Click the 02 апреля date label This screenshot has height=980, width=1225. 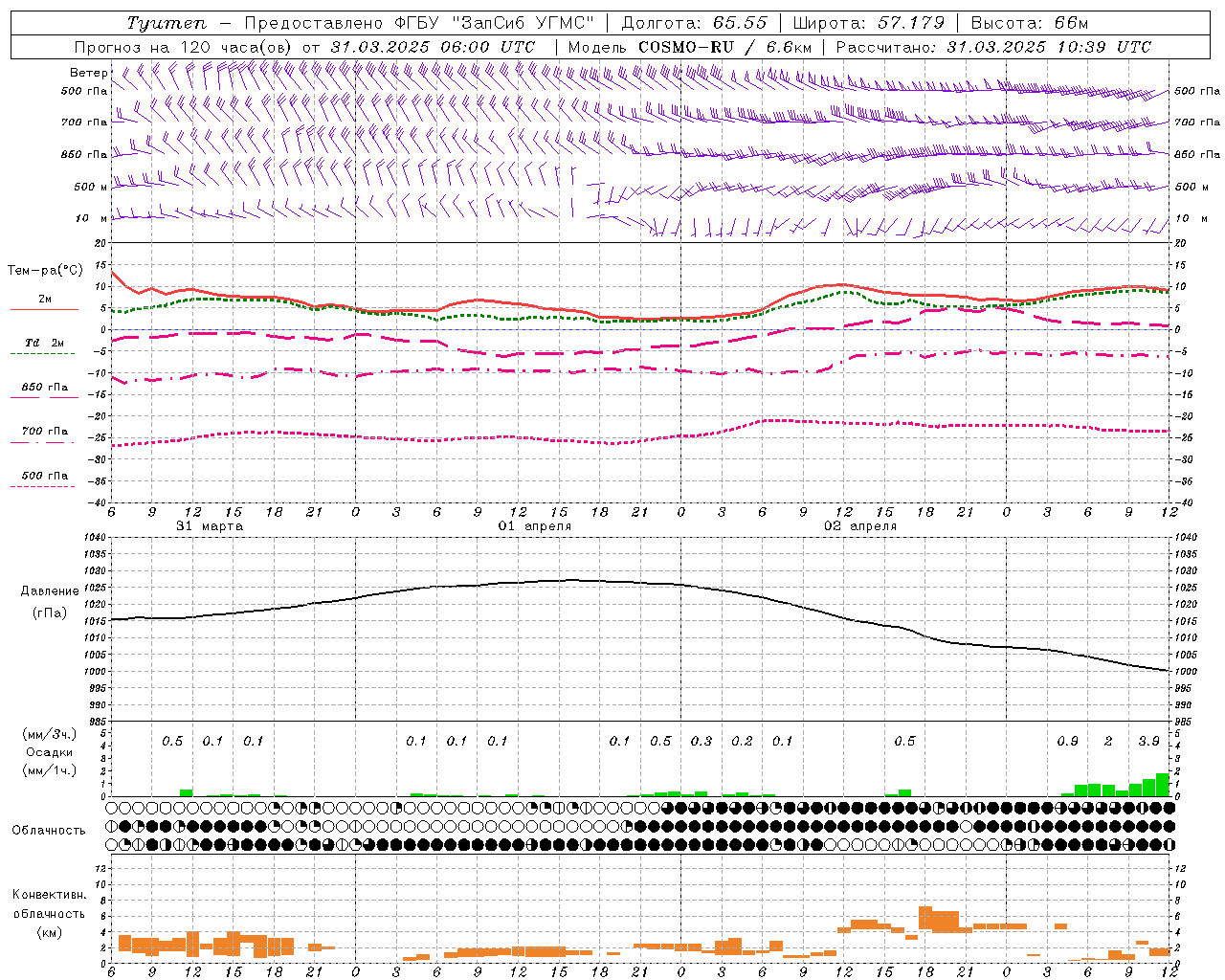coord(860,526)
